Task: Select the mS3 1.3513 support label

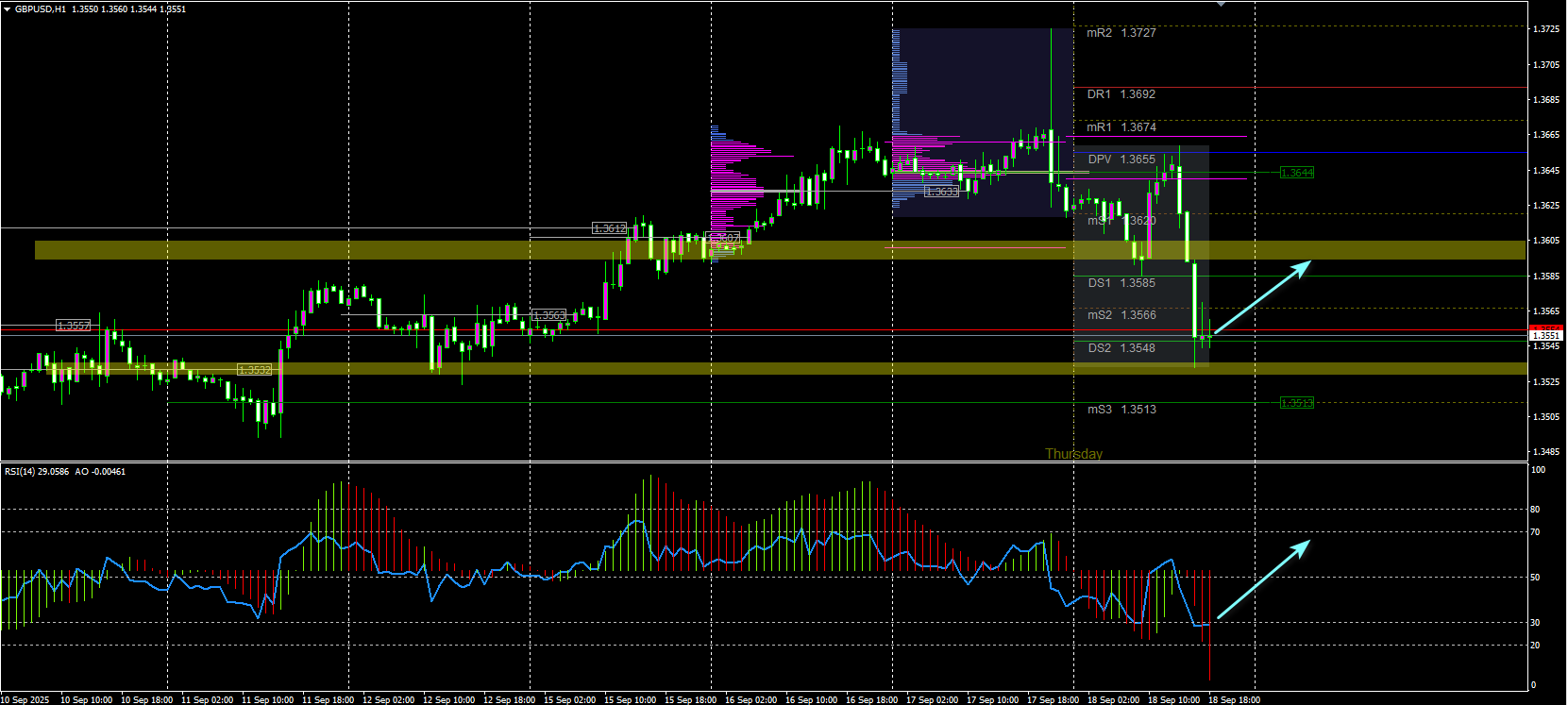Action: (x=1121, y=409)
